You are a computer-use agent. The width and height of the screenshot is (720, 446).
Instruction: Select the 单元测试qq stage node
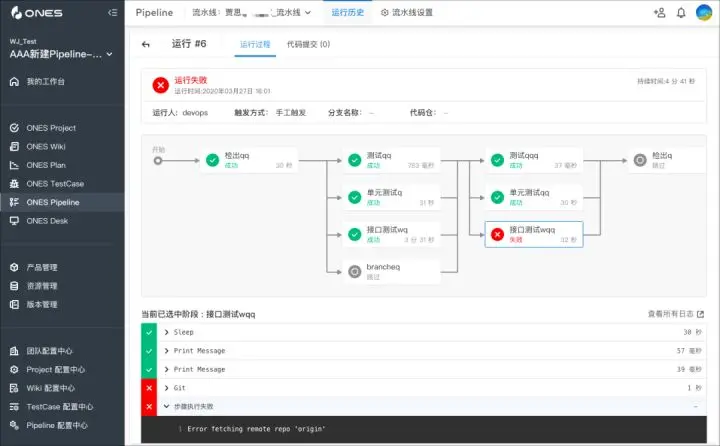pos(534,198)
